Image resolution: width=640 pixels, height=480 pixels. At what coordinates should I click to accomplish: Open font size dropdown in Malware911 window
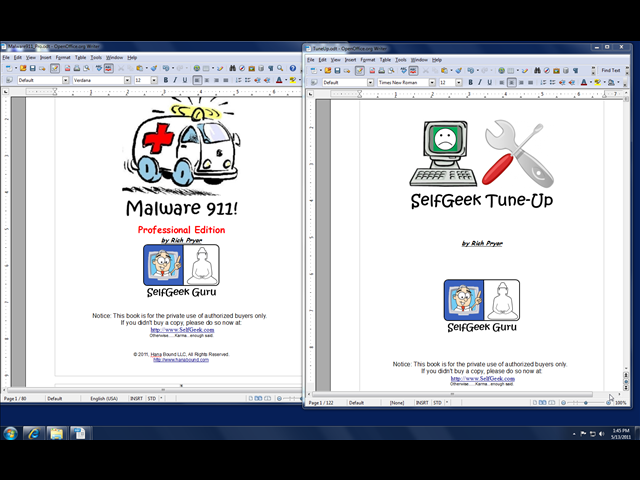154,80
